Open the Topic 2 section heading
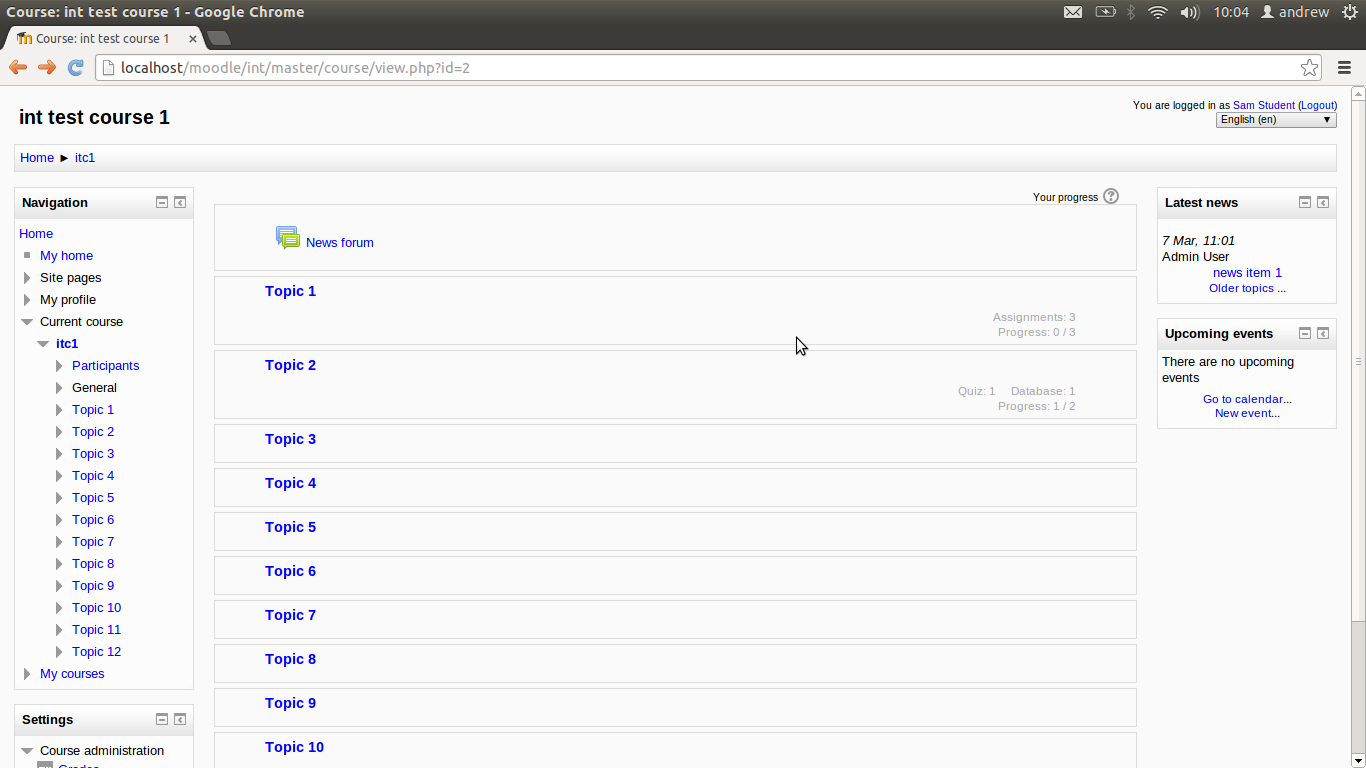 (x=290, y=365)
